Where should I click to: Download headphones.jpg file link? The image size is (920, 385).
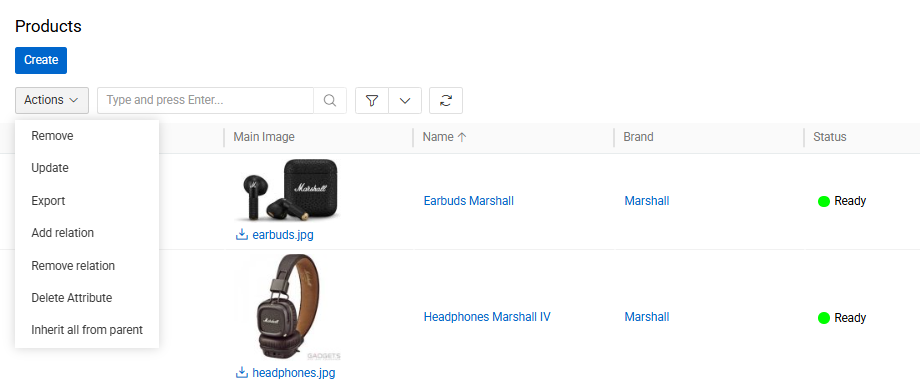tap(293, 373)
